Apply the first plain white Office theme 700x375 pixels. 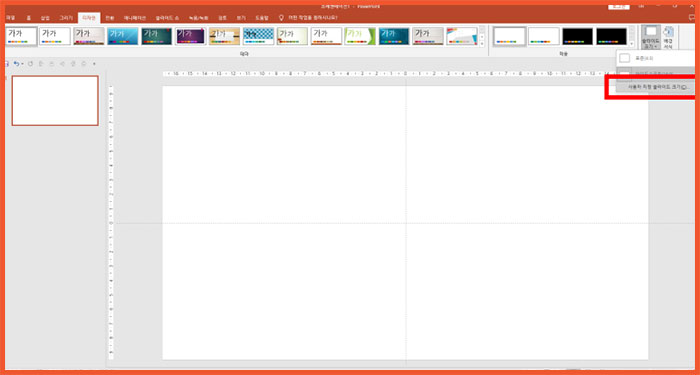21,36
